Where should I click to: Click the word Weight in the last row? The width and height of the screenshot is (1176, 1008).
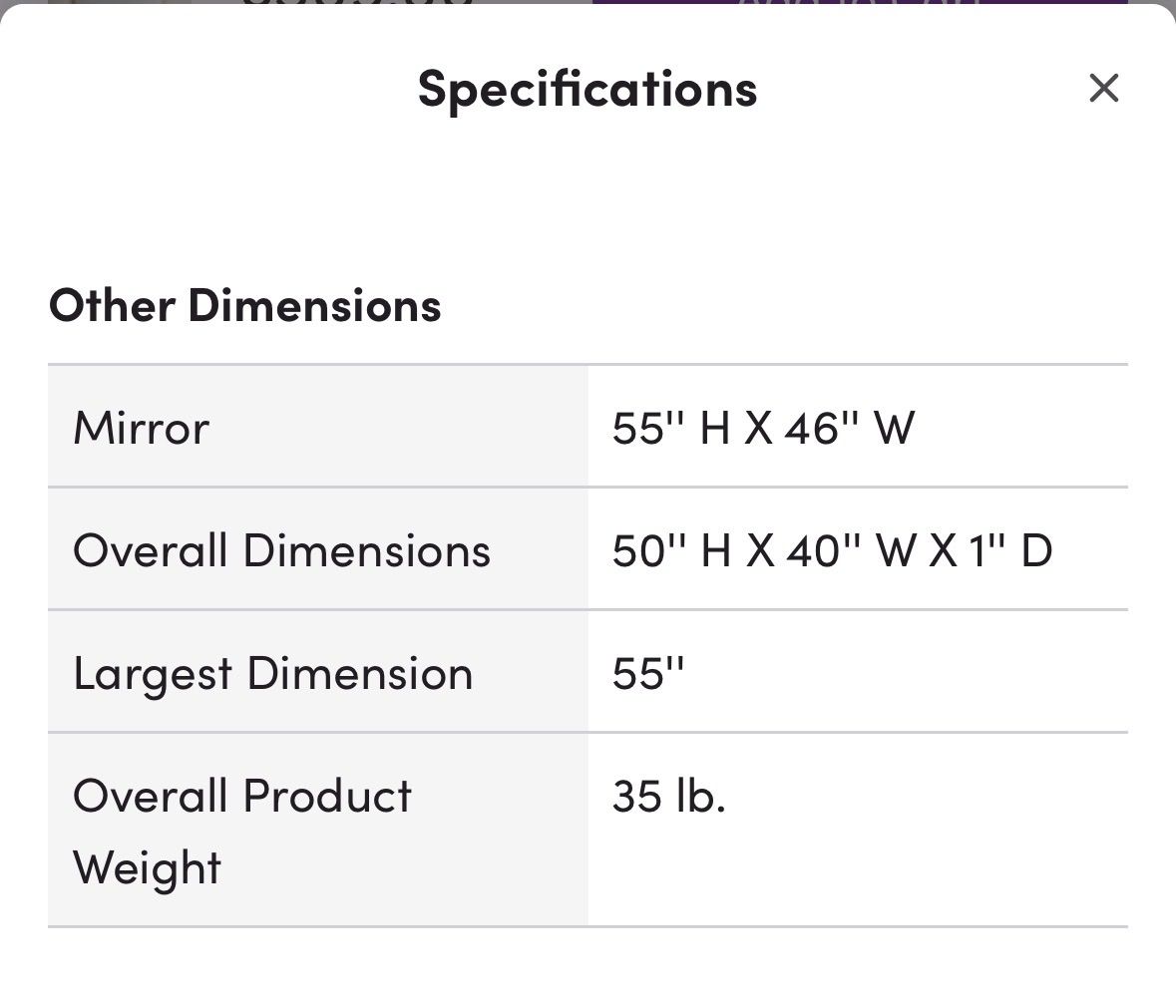point(147,867)
